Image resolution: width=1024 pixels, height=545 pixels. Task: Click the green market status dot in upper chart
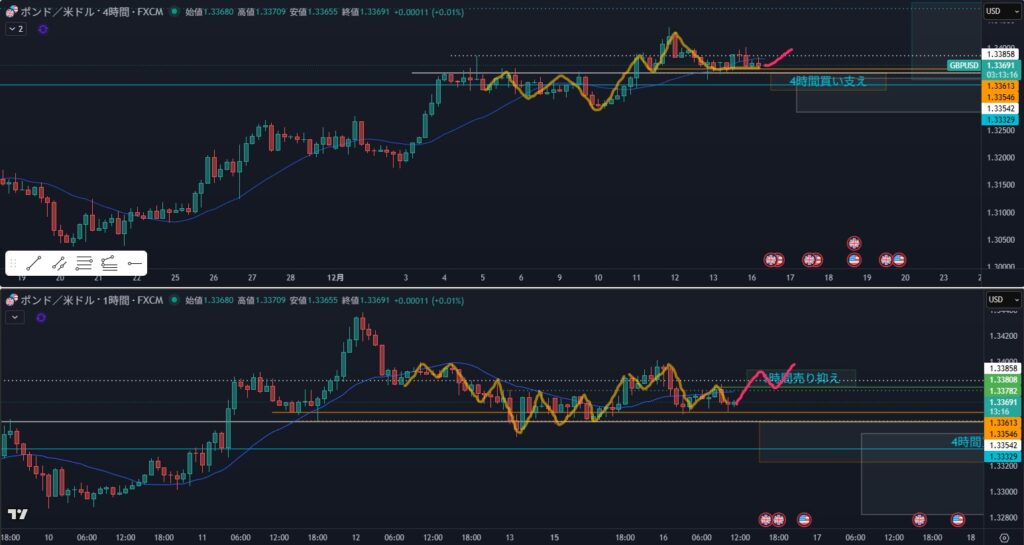pyautogui.click(x=175, y=12)
